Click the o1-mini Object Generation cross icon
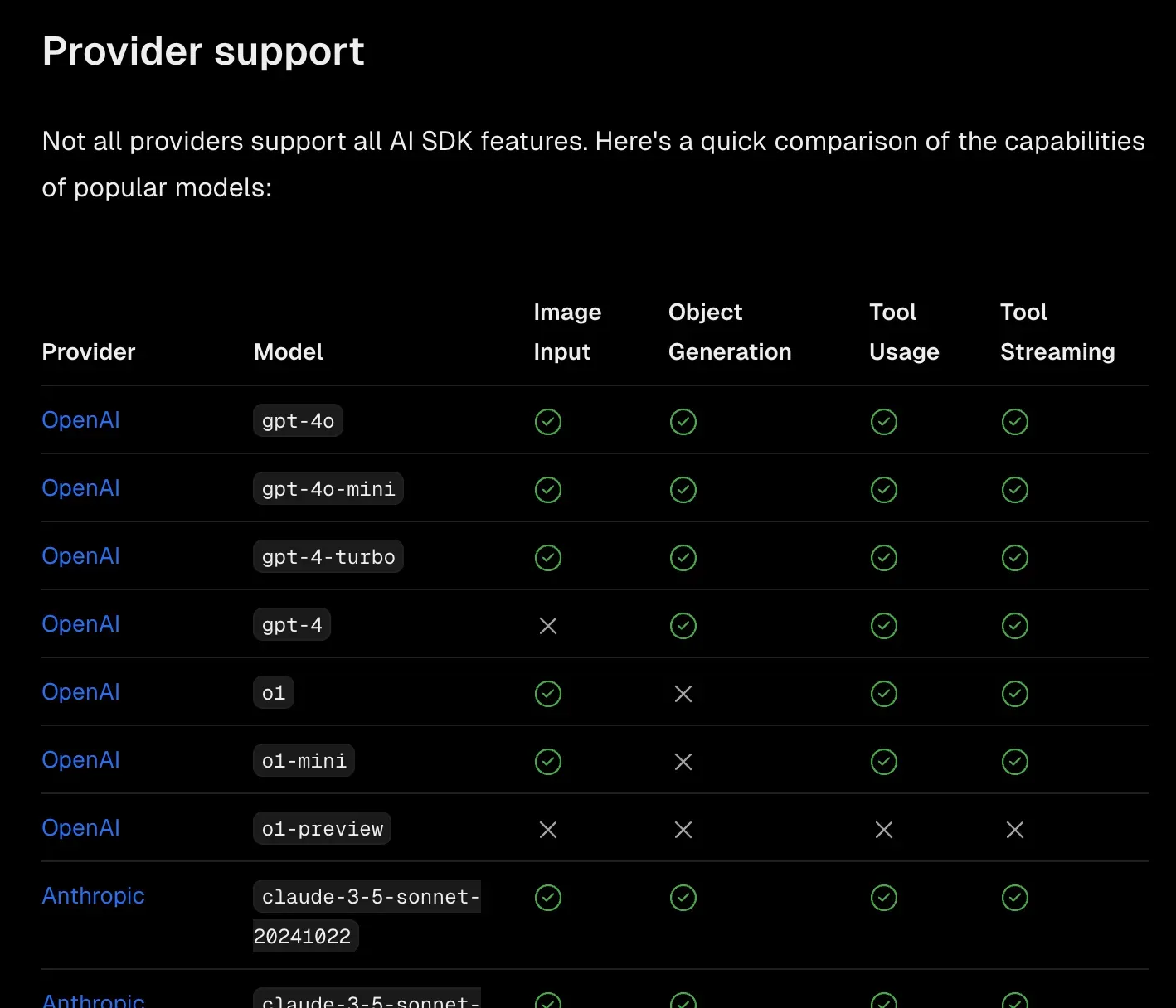Screen dimensions: 1176x1008 pyautogui.click(x=683, y=762)
